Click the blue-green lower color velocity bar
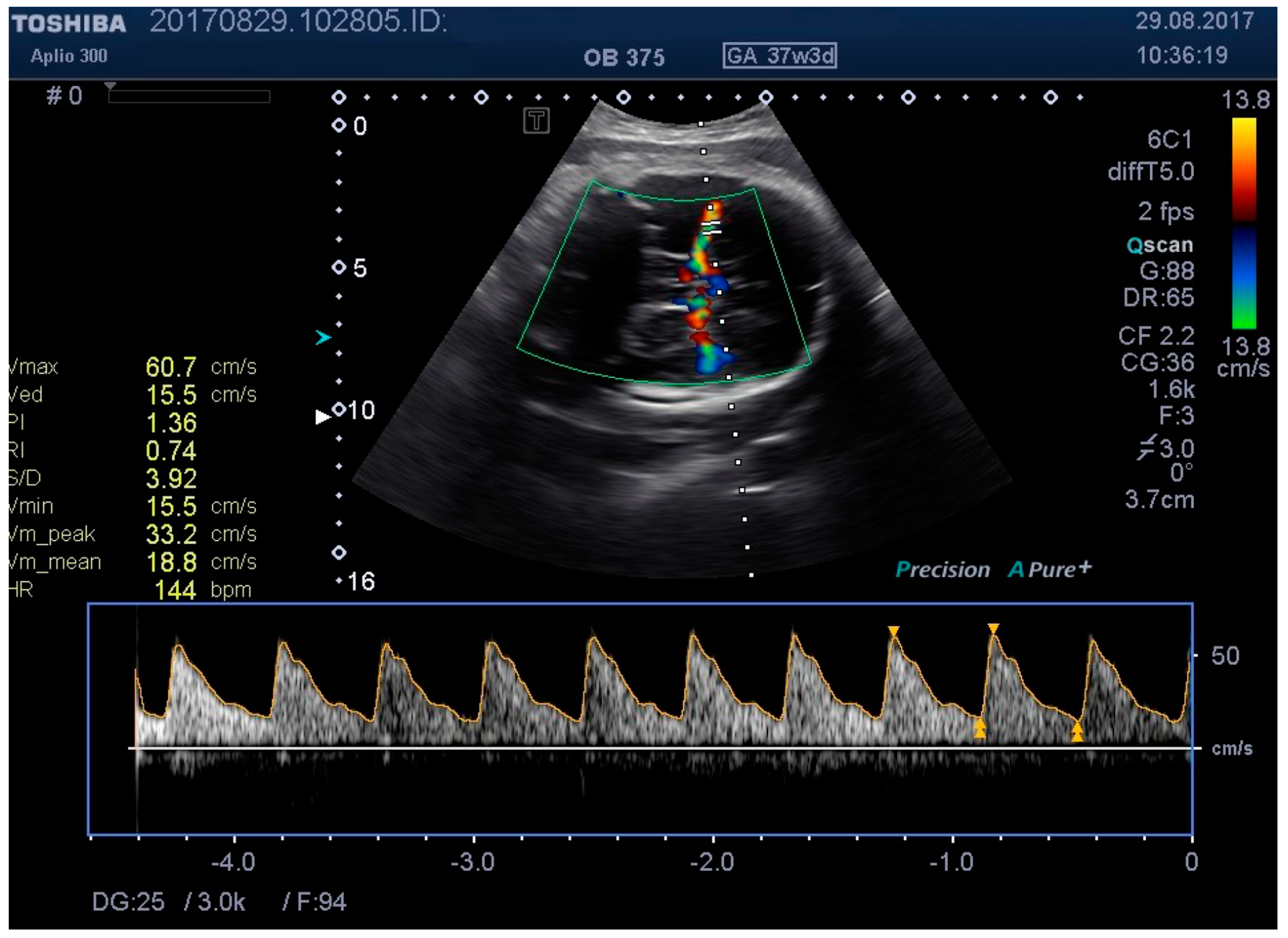1288x938 pixels. (x=1244, y=278)
